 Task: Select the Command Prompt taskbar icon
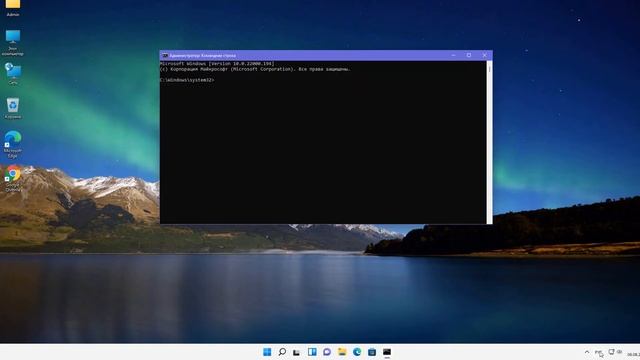click(x=387, y=352)
